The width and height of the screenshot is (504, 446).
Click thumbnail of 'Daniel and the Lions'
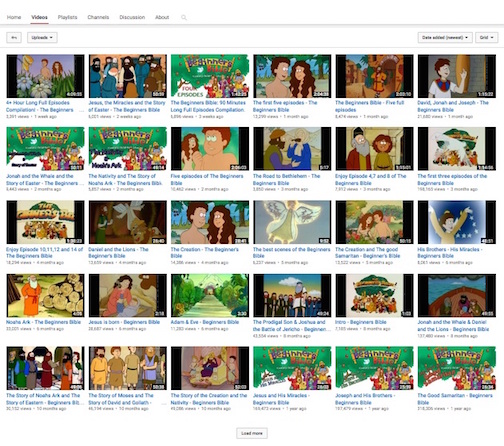point(128,222)
